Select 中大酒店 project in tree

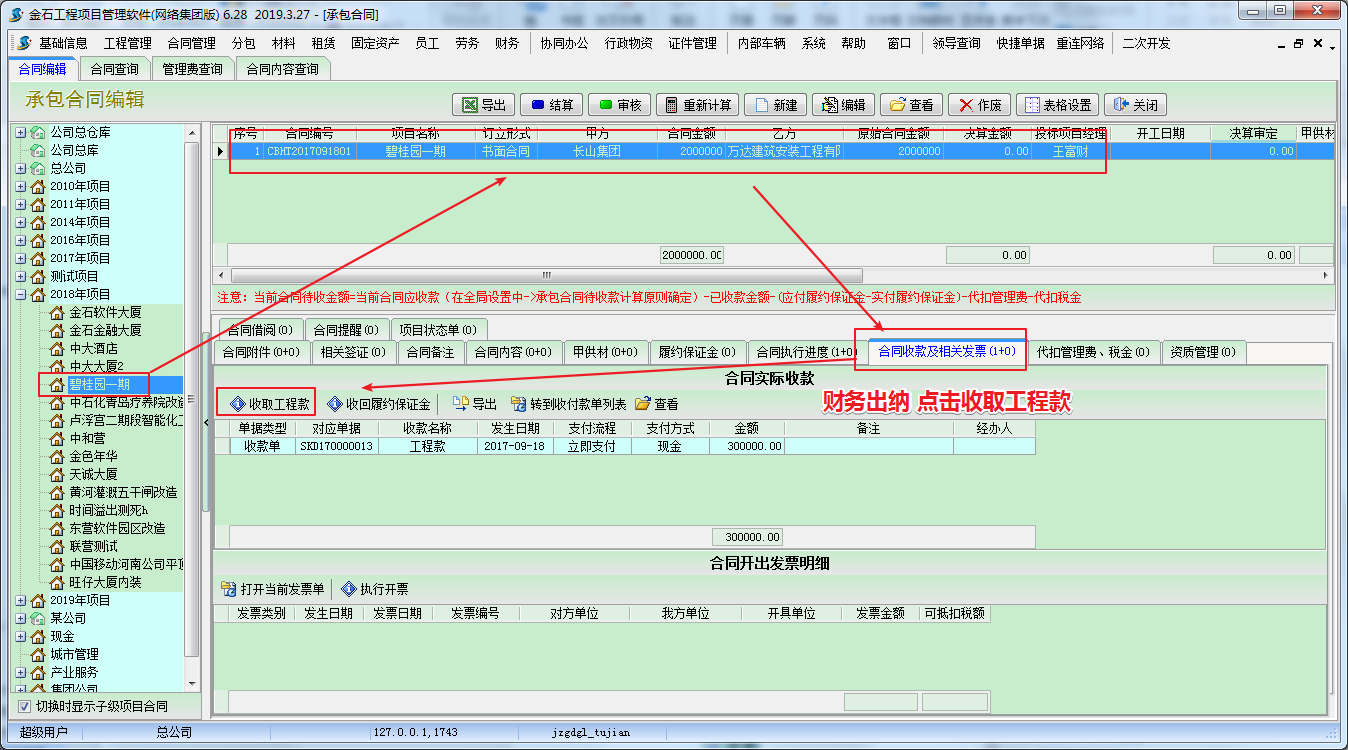click(94, 348)
